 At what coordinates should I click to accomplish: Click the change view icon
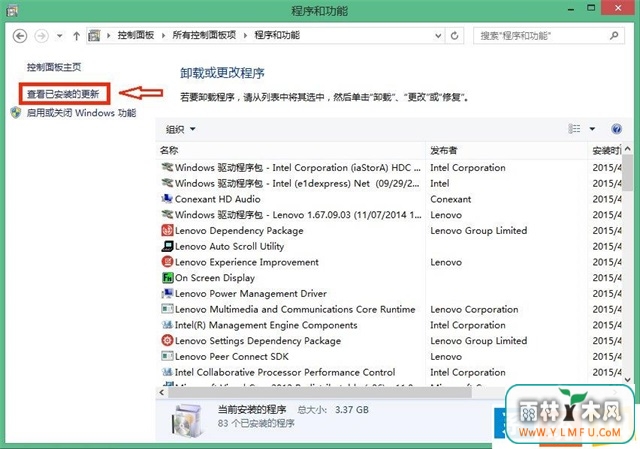tap(574, 129)
